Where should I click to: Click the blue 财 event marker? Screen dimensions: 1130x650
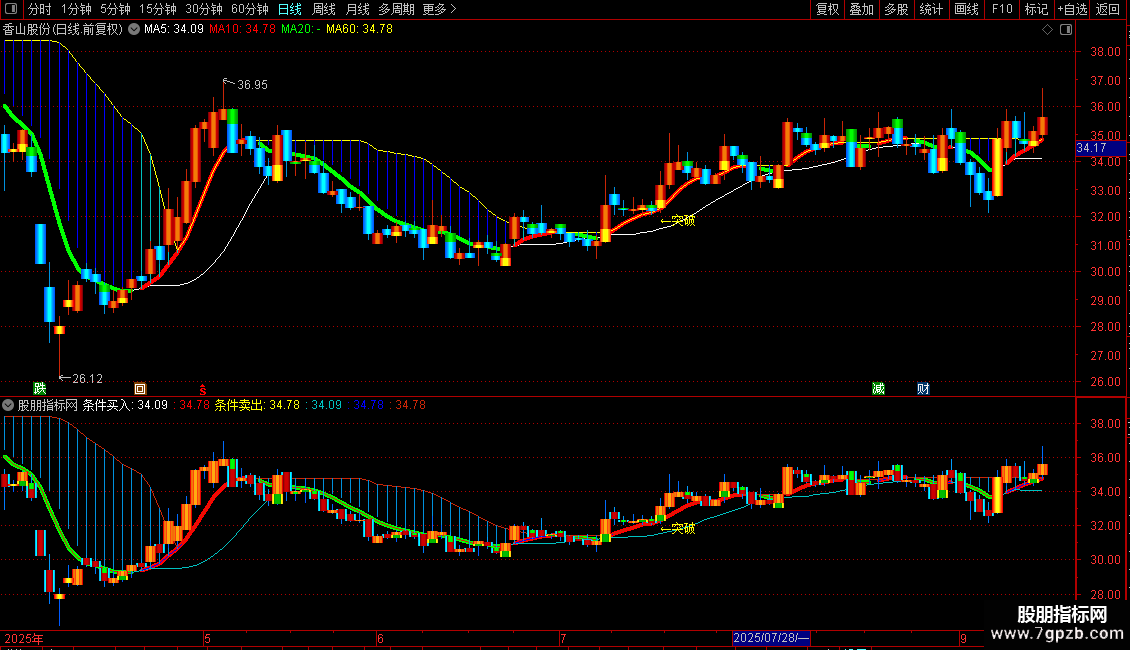pyautogui.click(x=923, y=388)
